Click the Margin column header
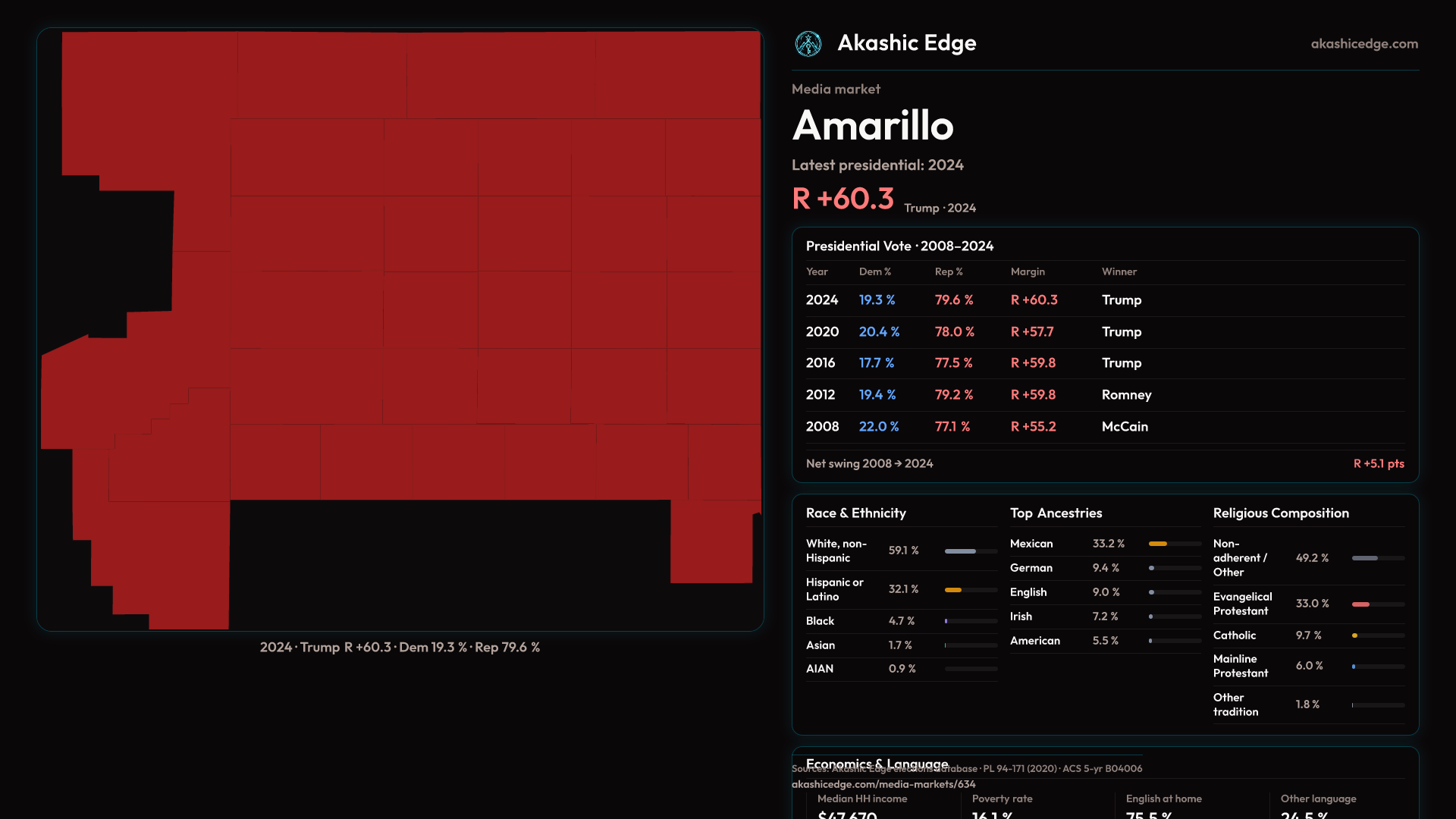Image resolution: width=1456 pixels, height=819 pixels. click(1027, 271)
